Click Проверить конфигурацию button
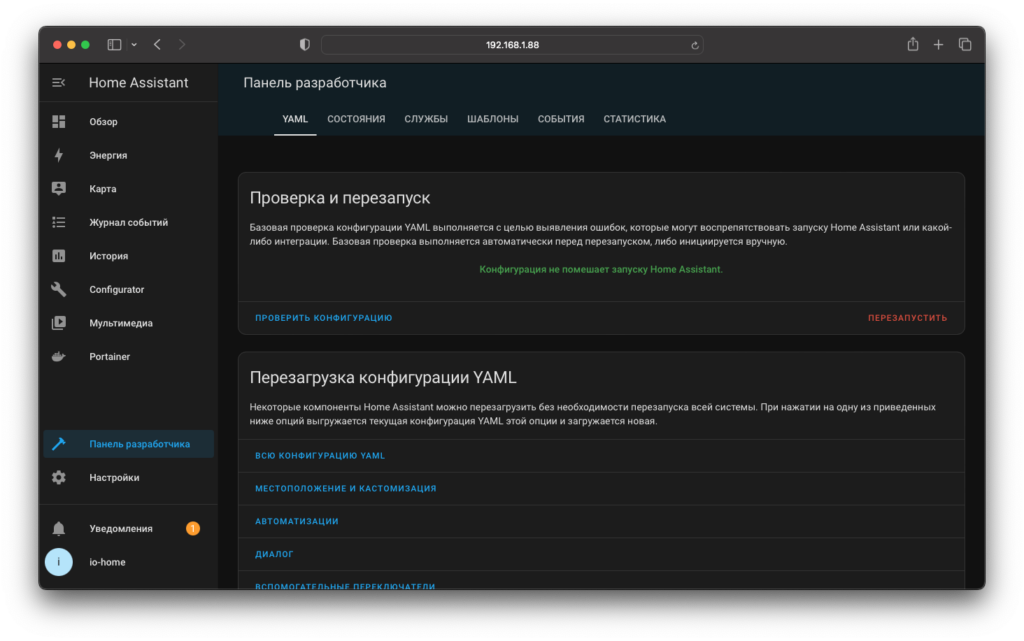The image size is (1024, 641). click(x=323, y=318)
